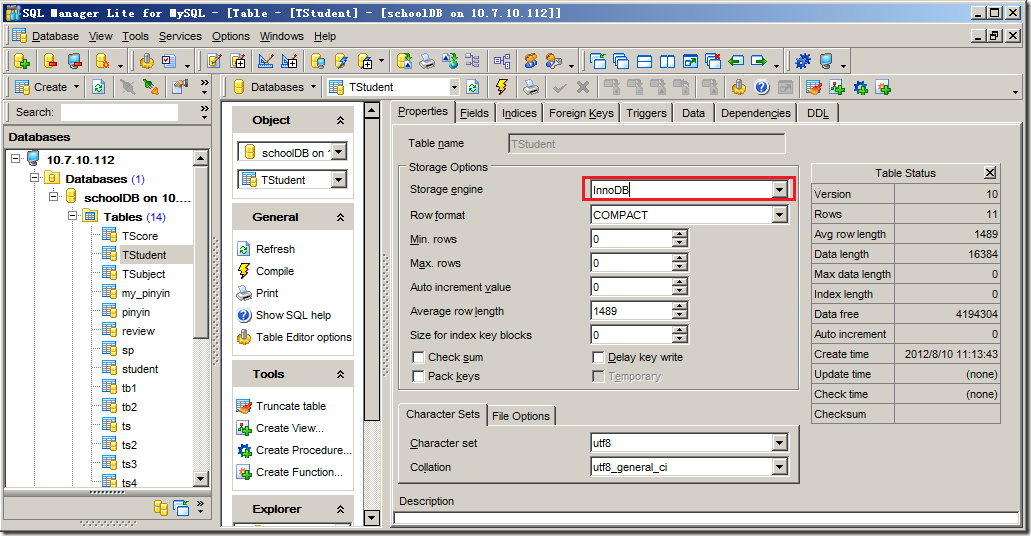1031x536 pixels.
Task: Increment the Min. rows spinner up arrow
Action: click(x=680, y=234)
